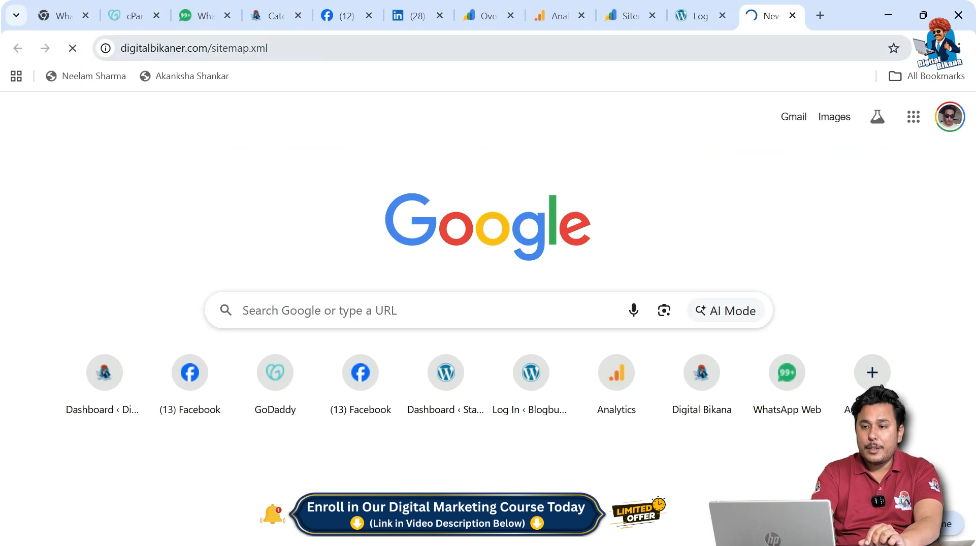Close the cPanel tab

coord(157,16)
